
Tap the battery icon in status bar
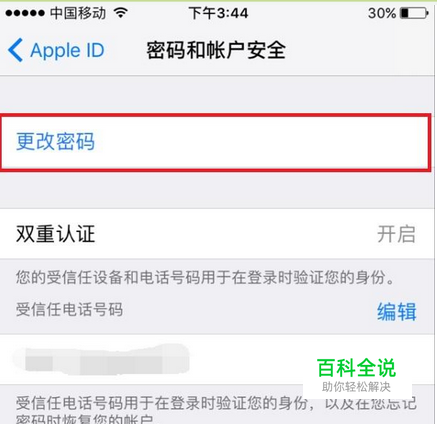[415, 13]
